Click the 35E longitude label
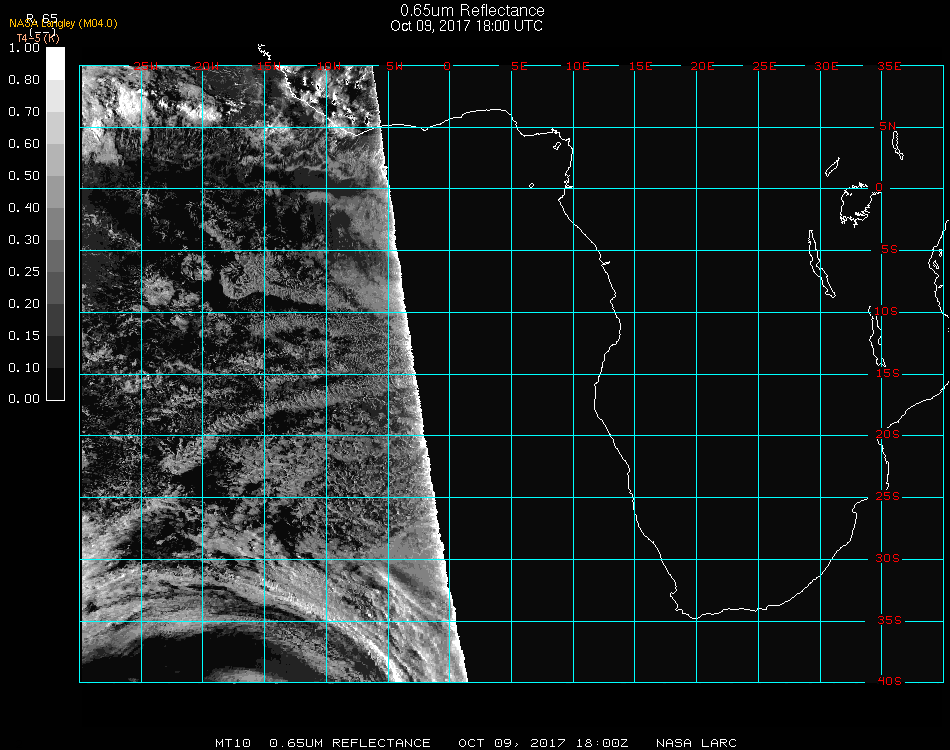This screenshot has width=950, height=750. pyautogui.click(x=889, y=66)
